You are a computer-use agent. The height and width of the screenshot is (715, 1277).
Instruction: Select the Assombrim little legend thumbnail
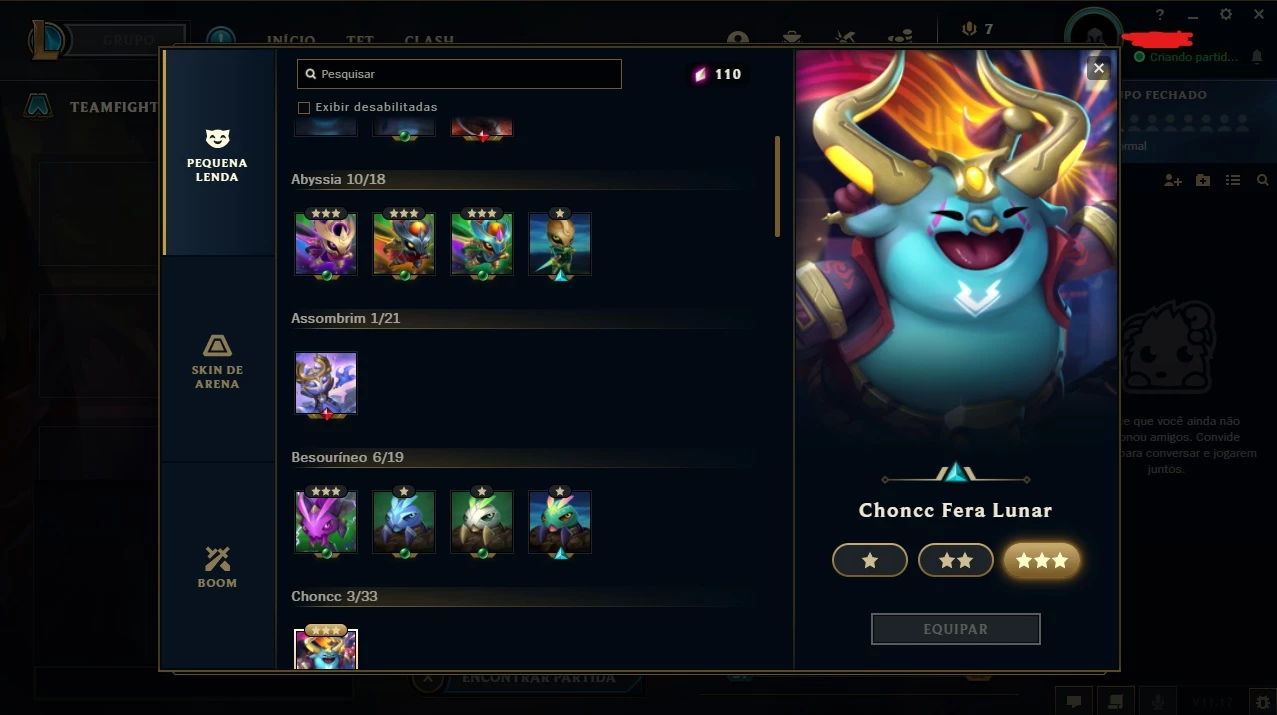pos(326,383)
